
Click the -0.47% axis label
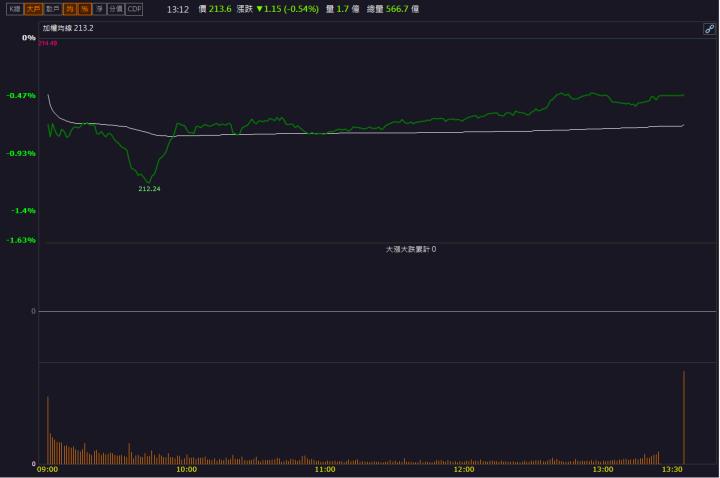[x=21, y=96]
